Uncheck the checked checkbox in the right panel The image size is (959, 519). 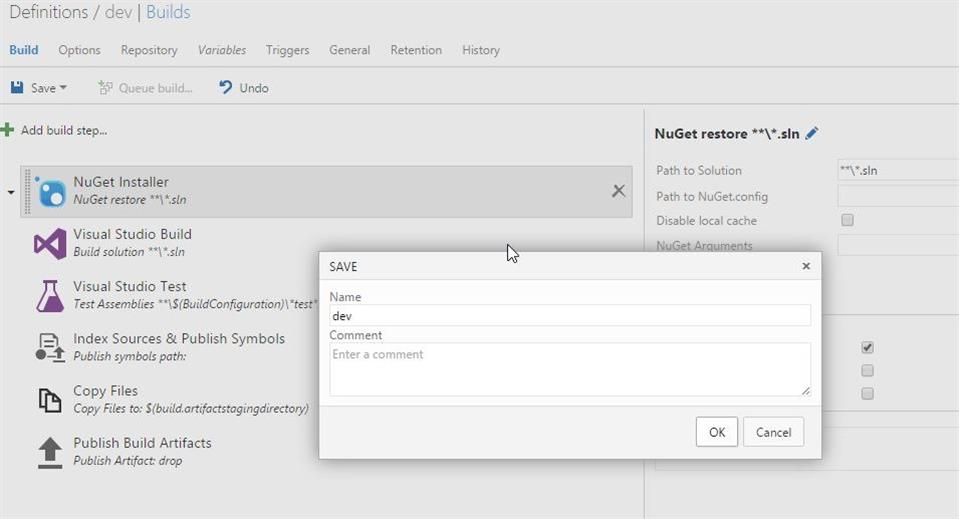coord(867,348)
